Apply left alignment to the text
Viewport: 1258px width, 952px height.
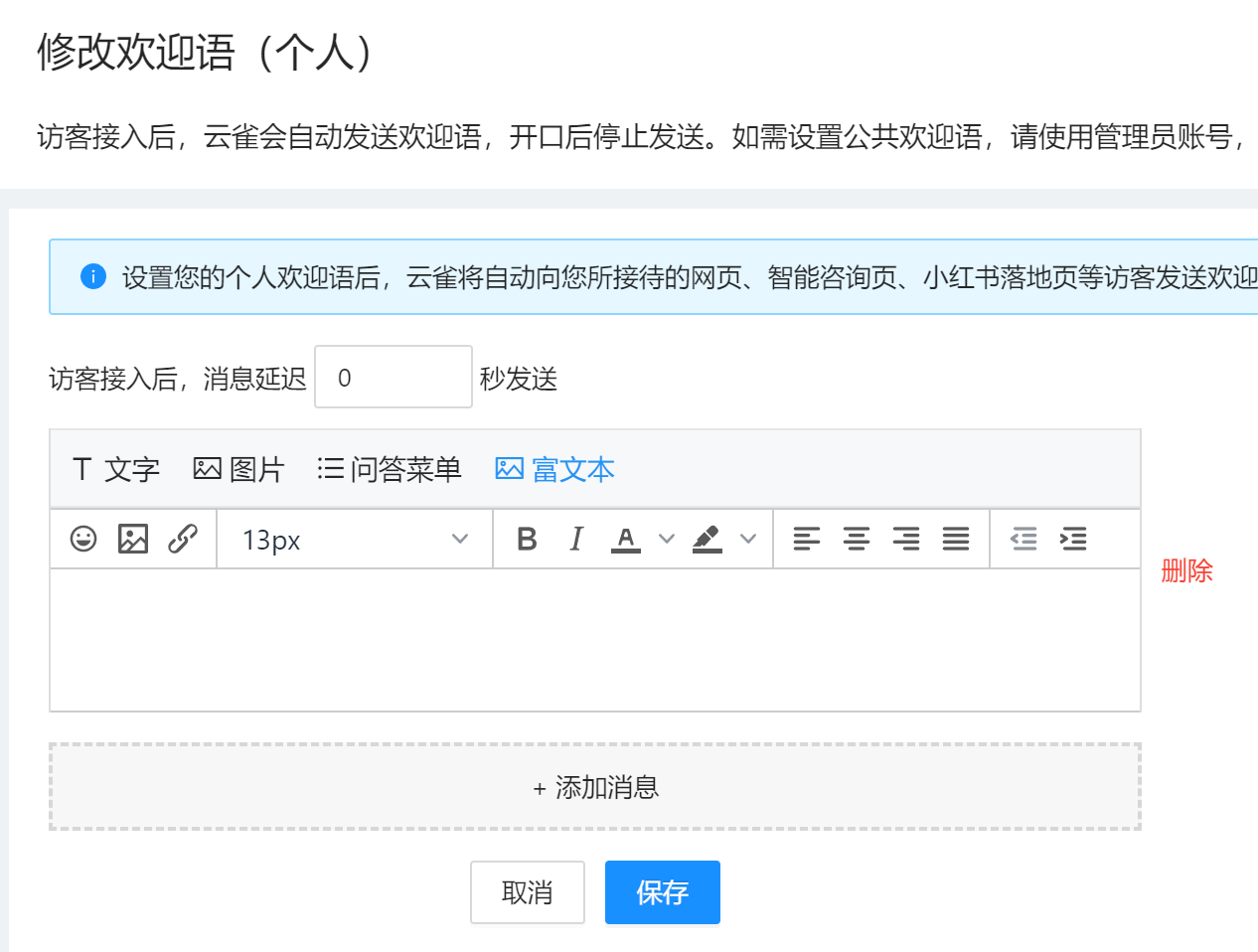[807, 539]
